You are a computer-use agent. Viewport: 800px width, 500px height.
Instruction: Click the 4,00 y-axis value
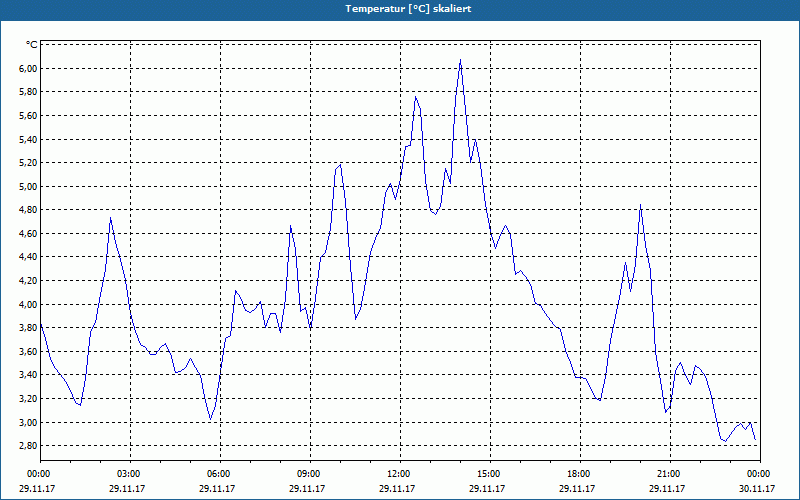click(29, 305)
